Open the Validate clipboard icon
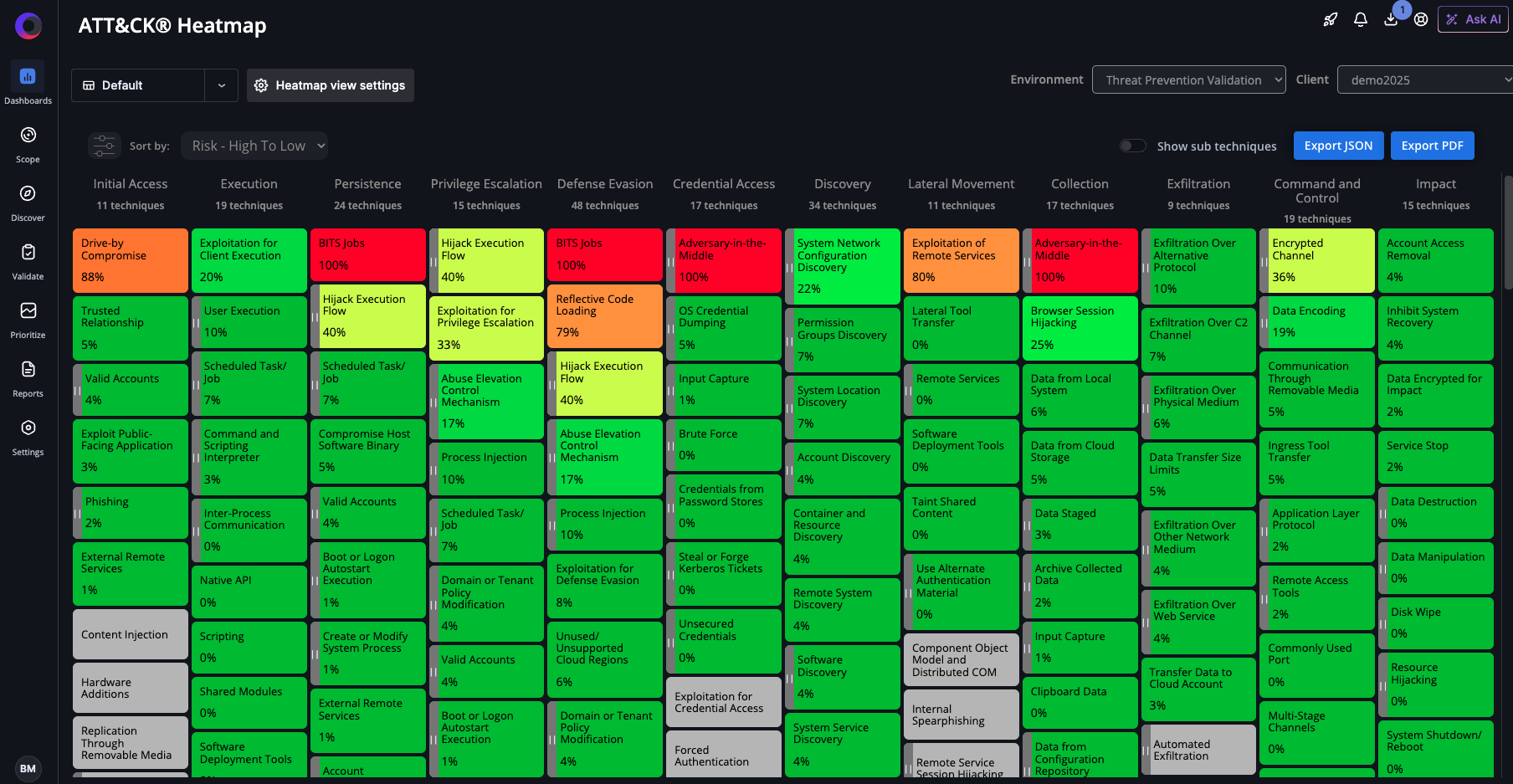This screenshot has width=1513, height=784. coord(28,253)
